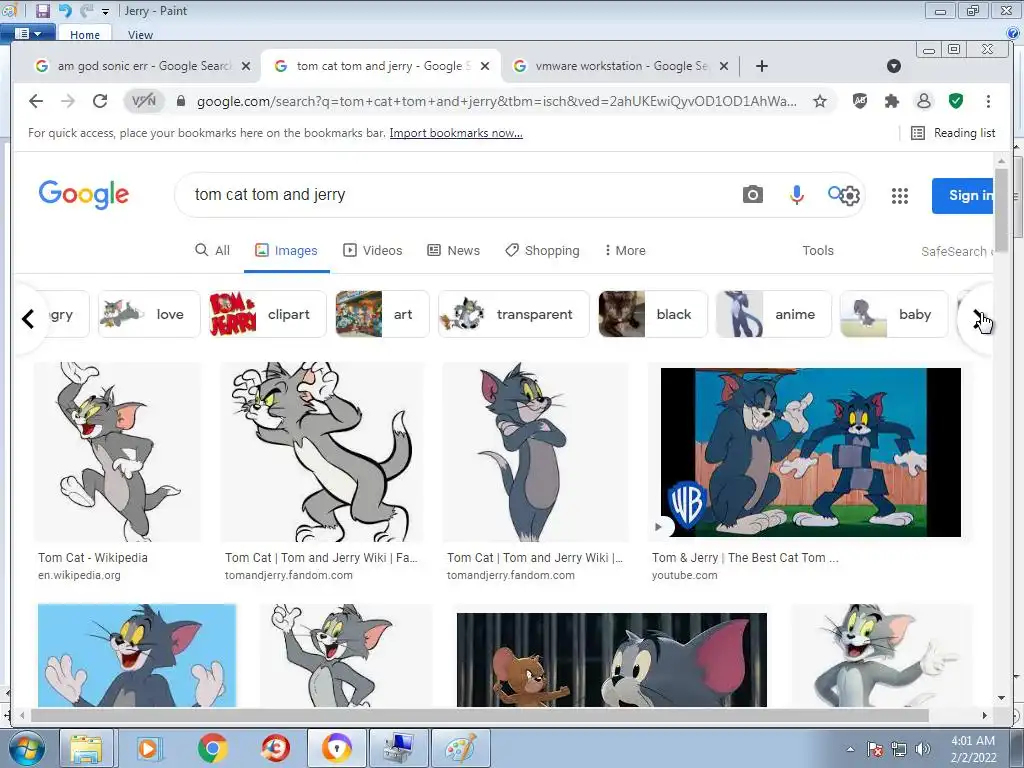Screen dimensions: 1024x768
Task: Open the Paint file menu button
Action: pyautogui.click(x=27, y=33)
